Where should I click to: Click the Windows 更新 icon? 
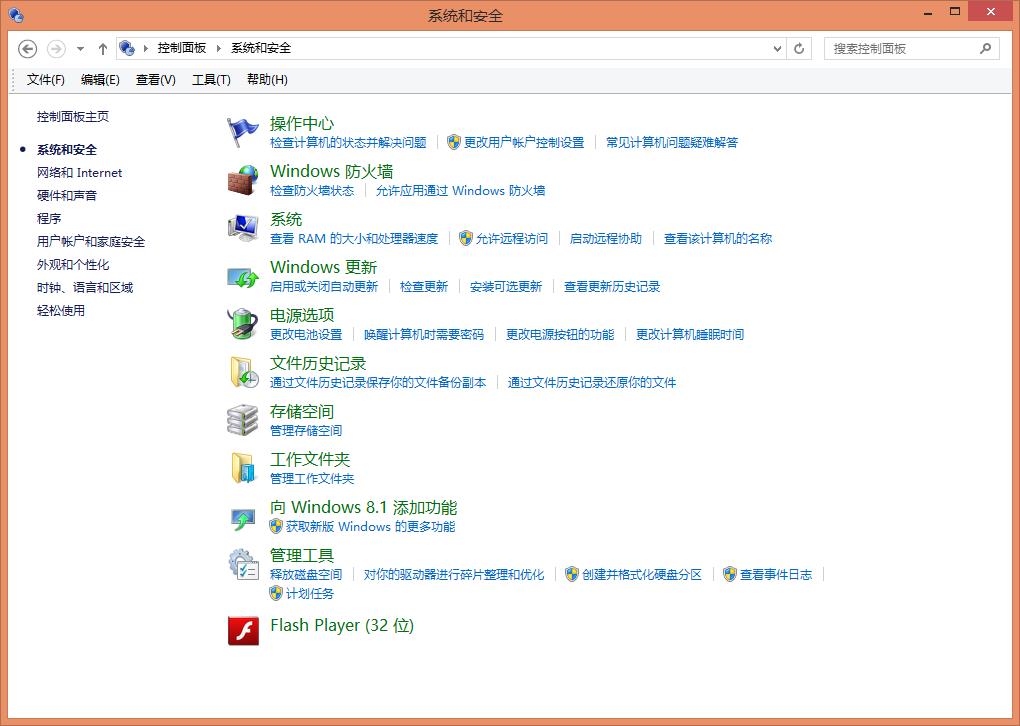tap(242, 275)
